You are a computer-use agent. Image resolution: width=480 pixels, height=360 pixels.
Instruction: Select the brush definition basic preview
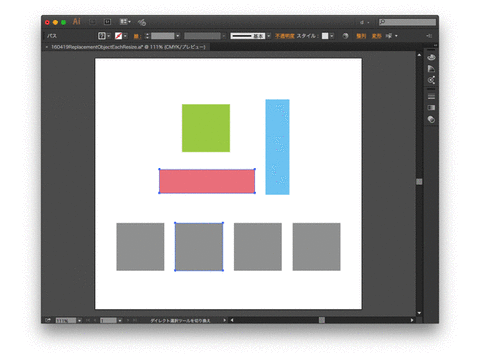248,36
